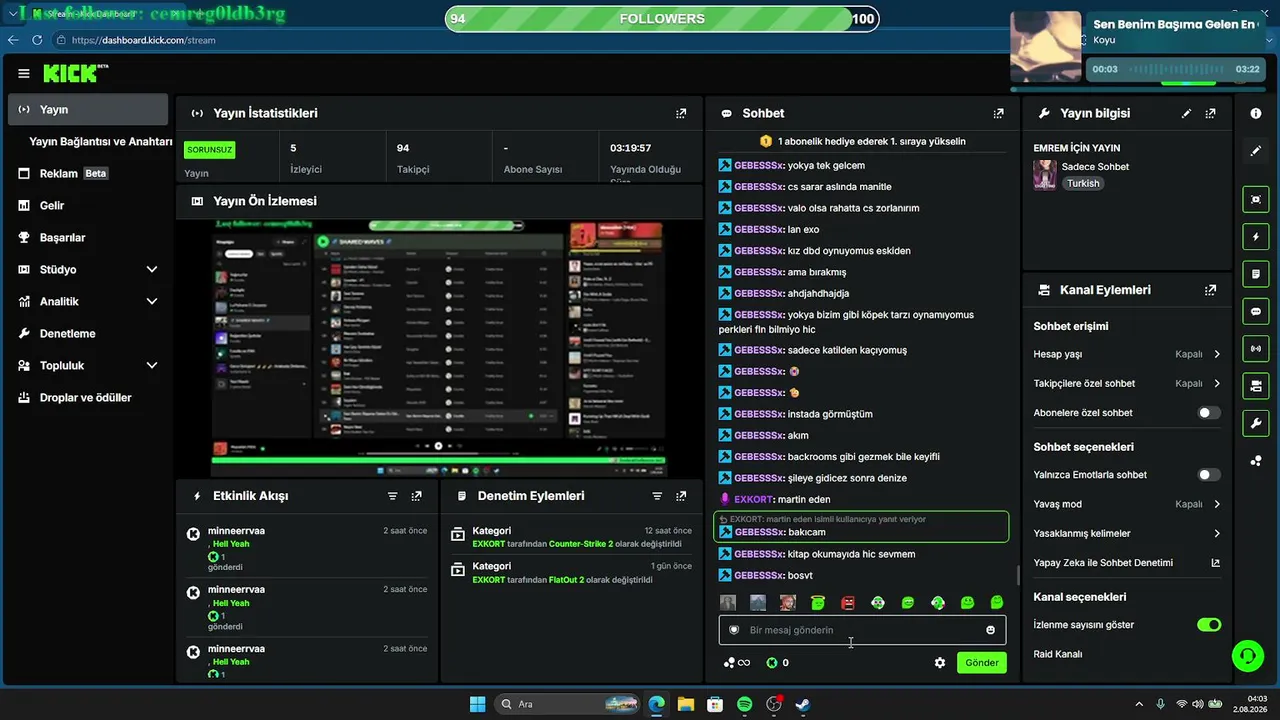Click the Windows Start button
Screen dimensions: 1280x720
[x=477, y=704]
